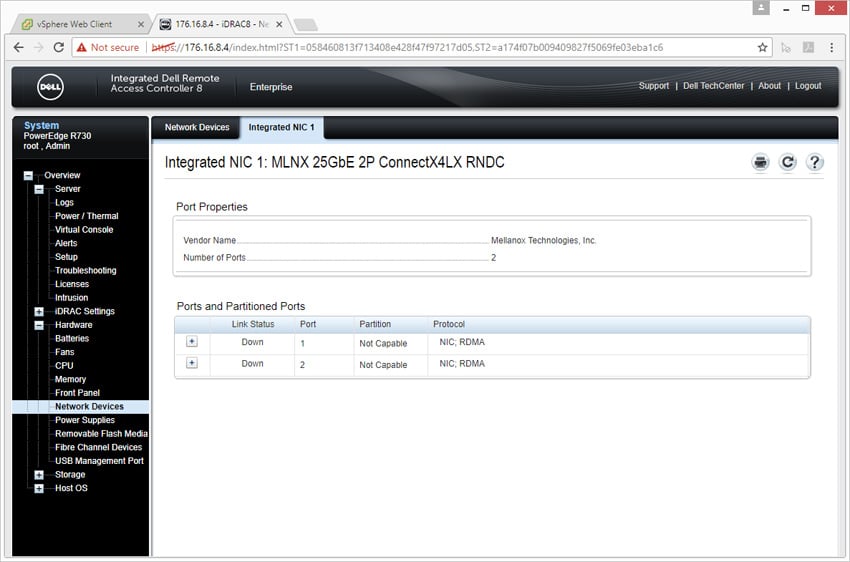Open Alerts in the sidebar
Image resolution: width=850 pixels, height=562 pixels.
click(66, 243)
